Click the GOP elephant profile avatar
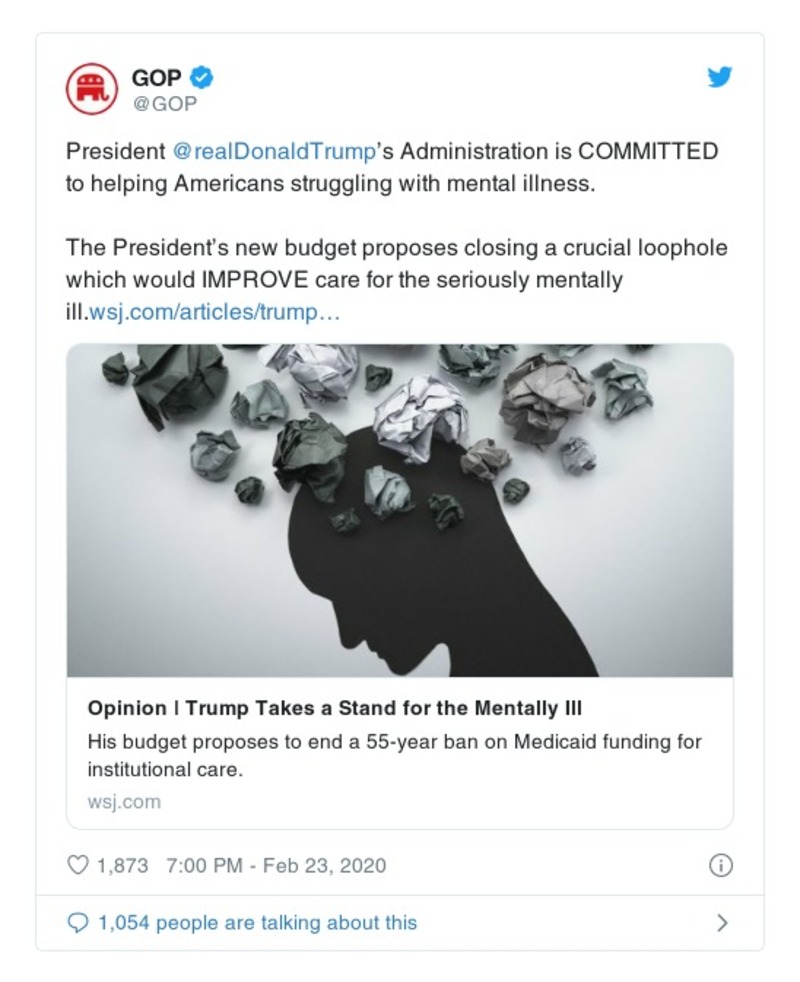800x982 pixels. (x=91, y=88)
